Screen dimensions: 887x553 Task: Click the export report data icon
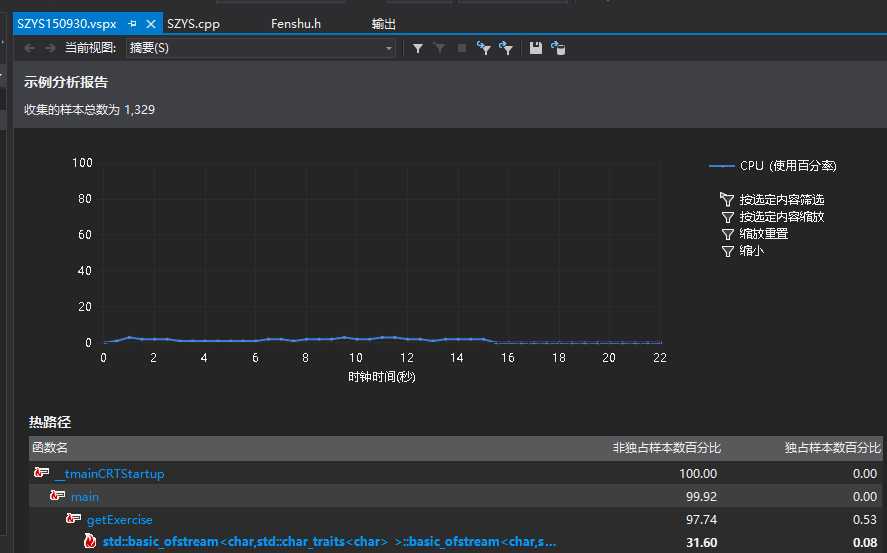point(558,48)
